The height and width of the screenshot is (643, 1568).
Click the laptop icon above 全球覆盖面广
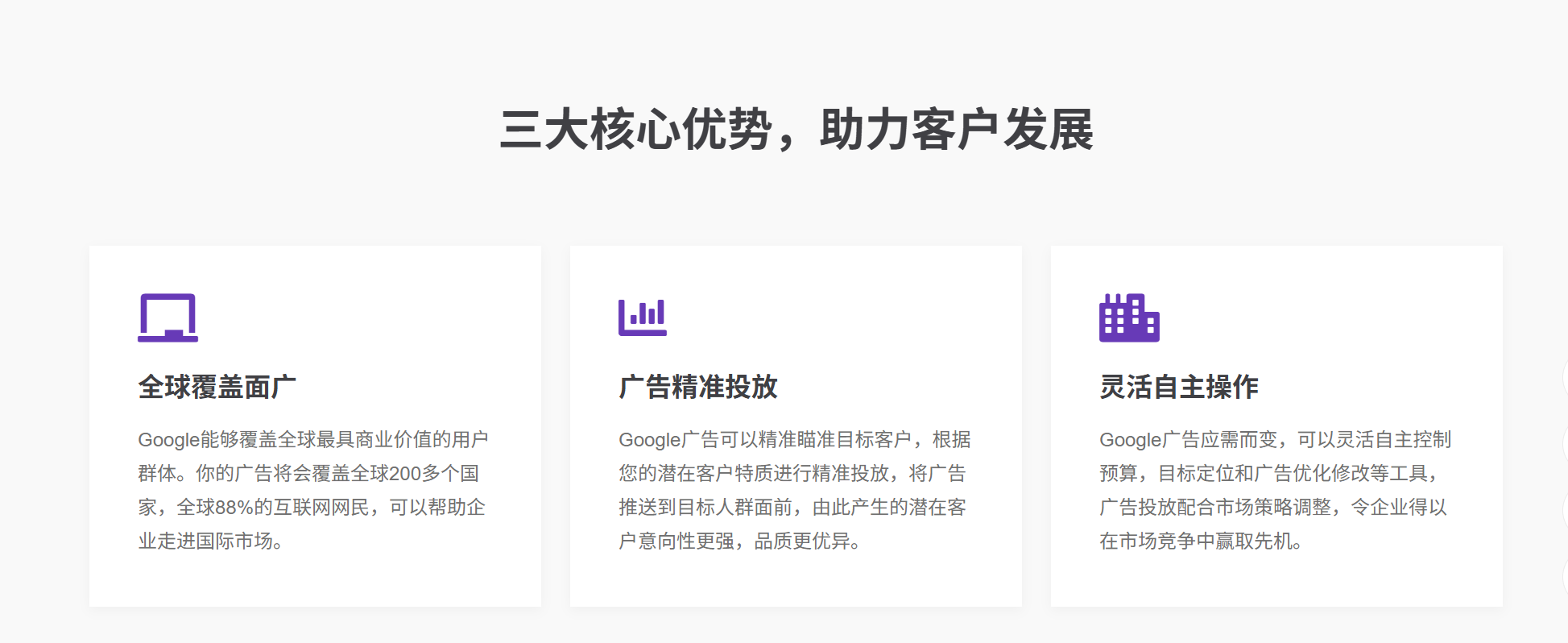(168, 317)
